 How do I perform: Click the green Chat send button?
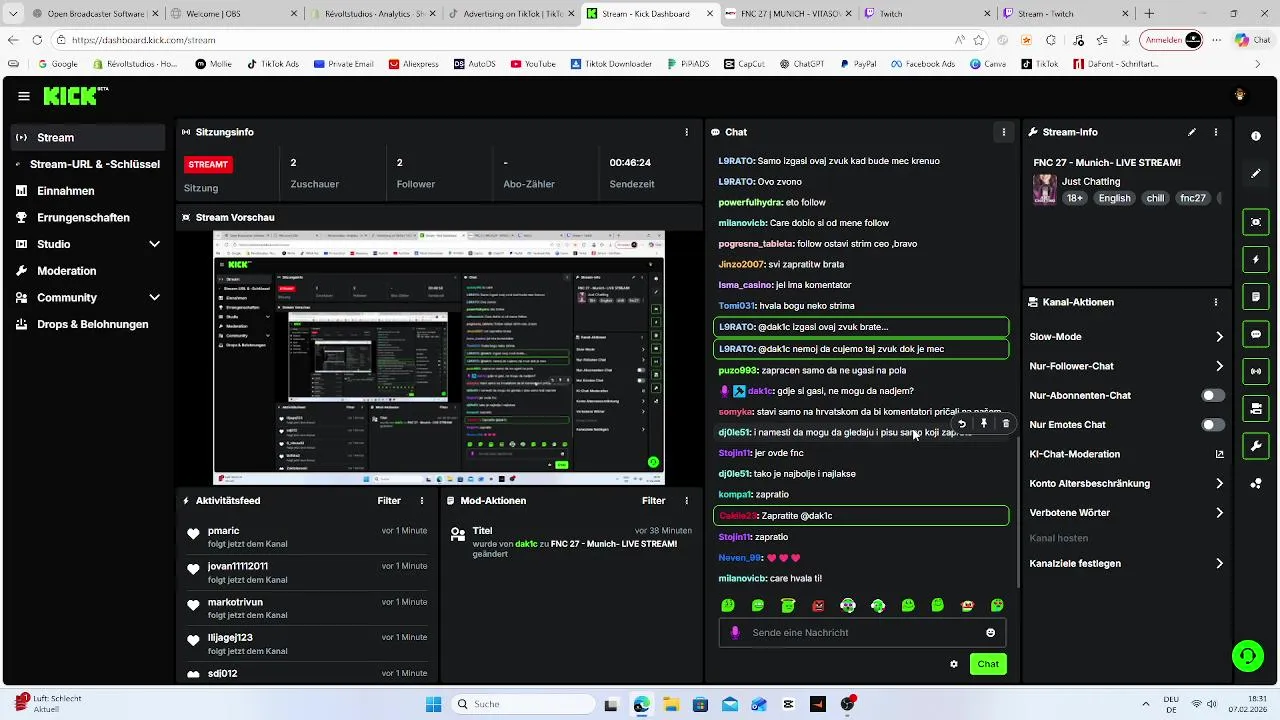click(988, 664)
